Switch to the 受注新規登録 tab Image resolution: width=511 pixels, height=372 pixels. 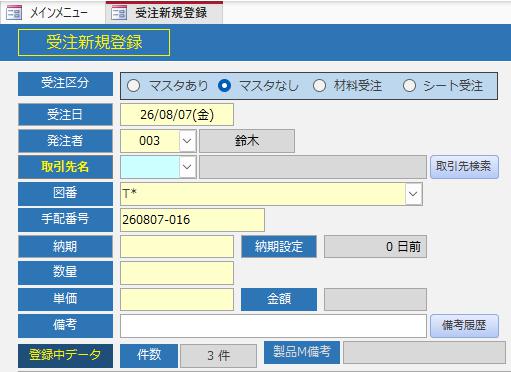tap(164, 13)
